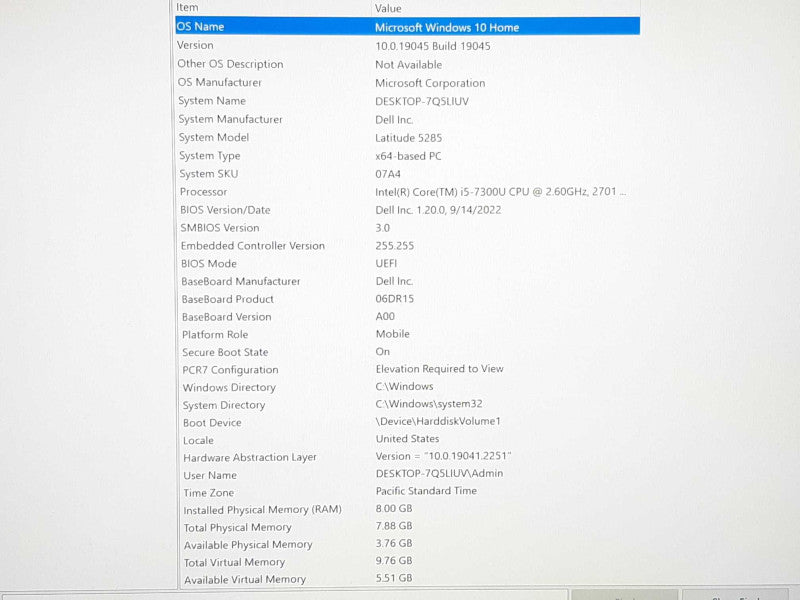The height and width of the screenshot is (600, 800).
Task: Select the BIOS Mode row label
Action: 209,263
